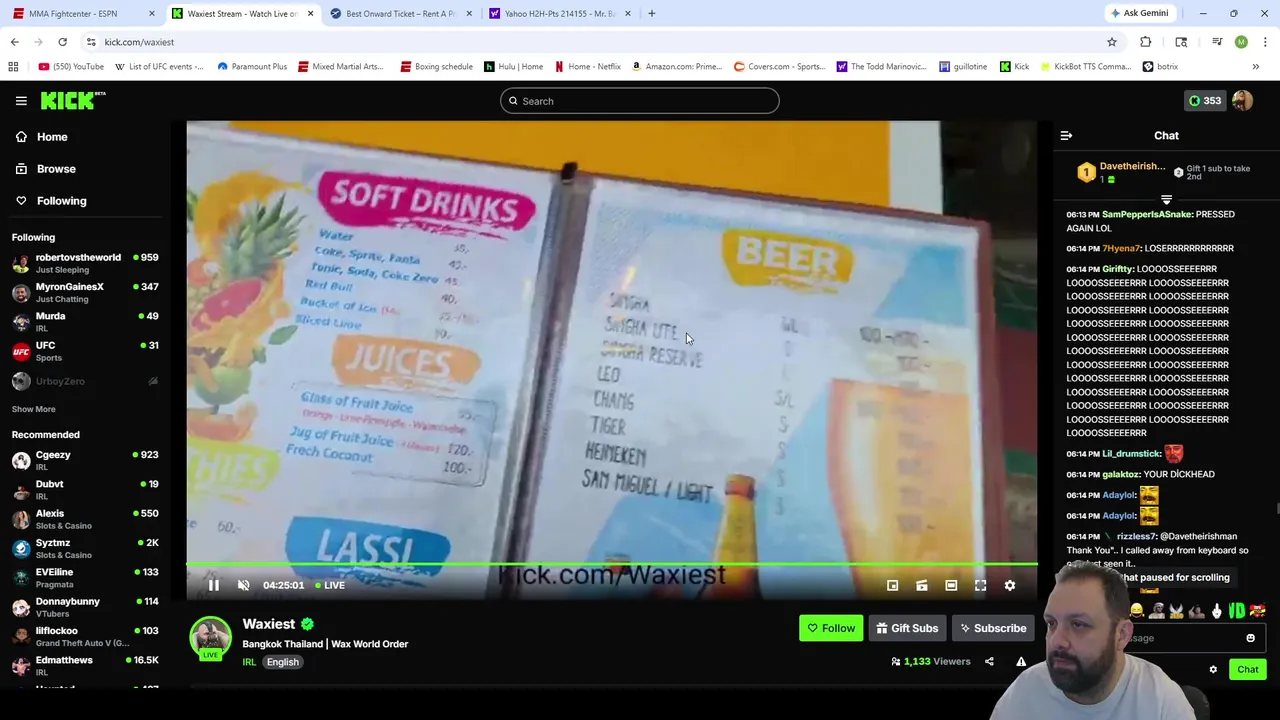Click the KICK logo
The height and width of the screenshot is (720, 1280).
(72, 100)
